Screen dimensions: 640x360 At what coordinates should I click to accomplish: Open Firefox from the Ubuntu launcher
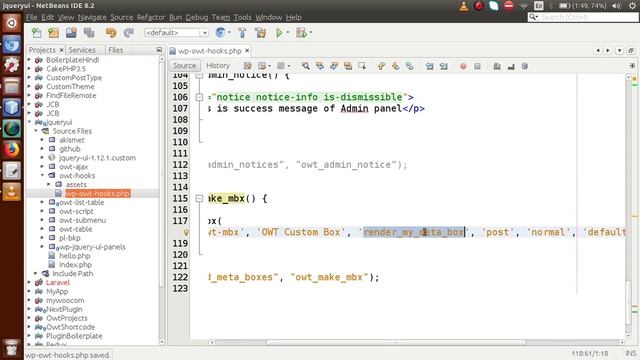click(11, 150)
